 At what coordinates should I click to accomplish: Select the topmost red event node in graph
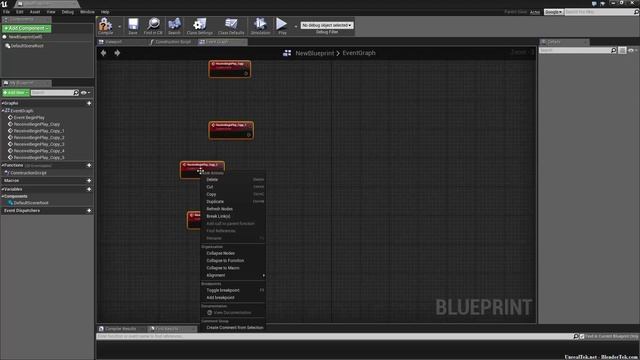point(230,69)
